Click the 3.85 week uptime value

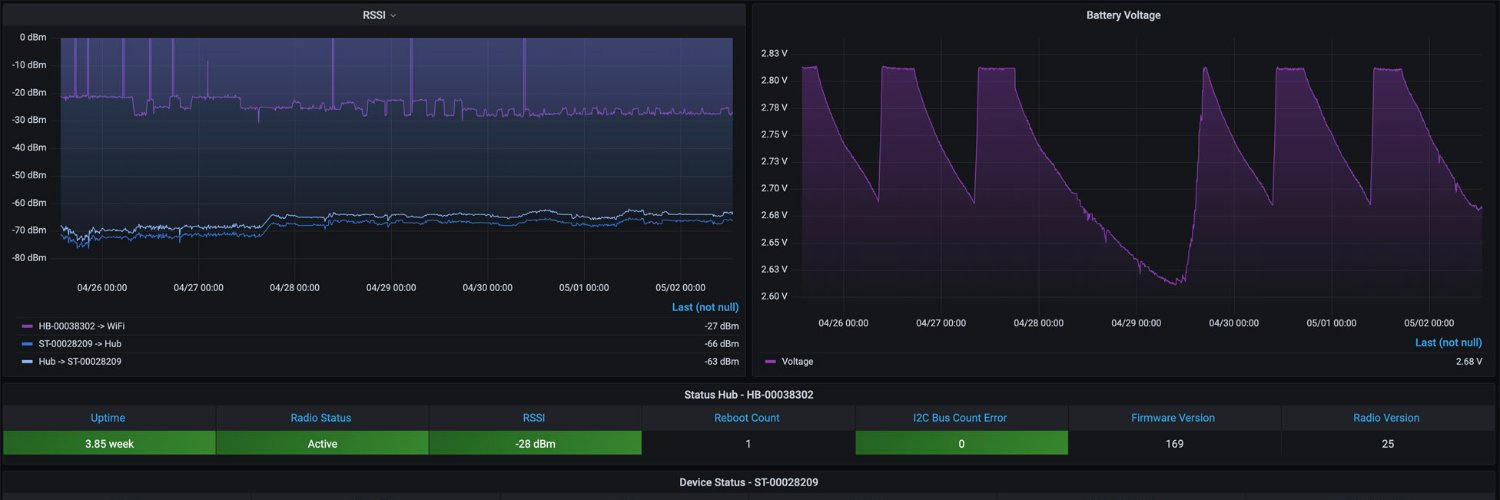[x=108, y=443]
